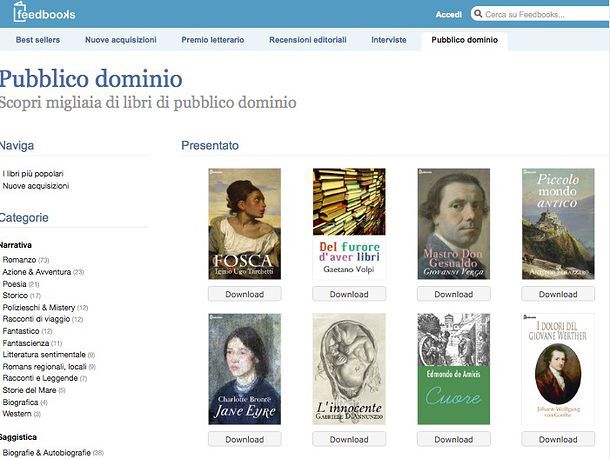The height and width of the screenshot is (459, 610).
Task: Download I dolori del giovane Werther
Action: 558,439
